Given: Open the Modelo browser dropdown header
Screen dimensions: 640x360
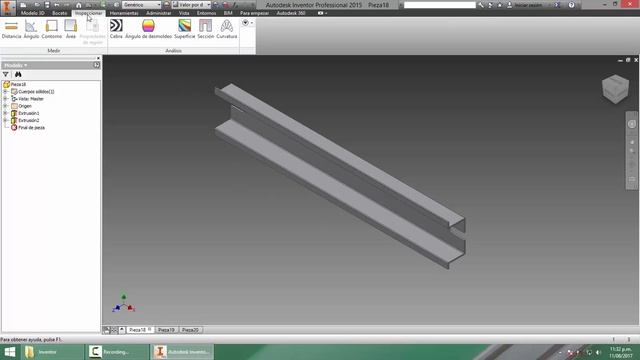Looking at the screenshot, I should (x=16, y=65).
